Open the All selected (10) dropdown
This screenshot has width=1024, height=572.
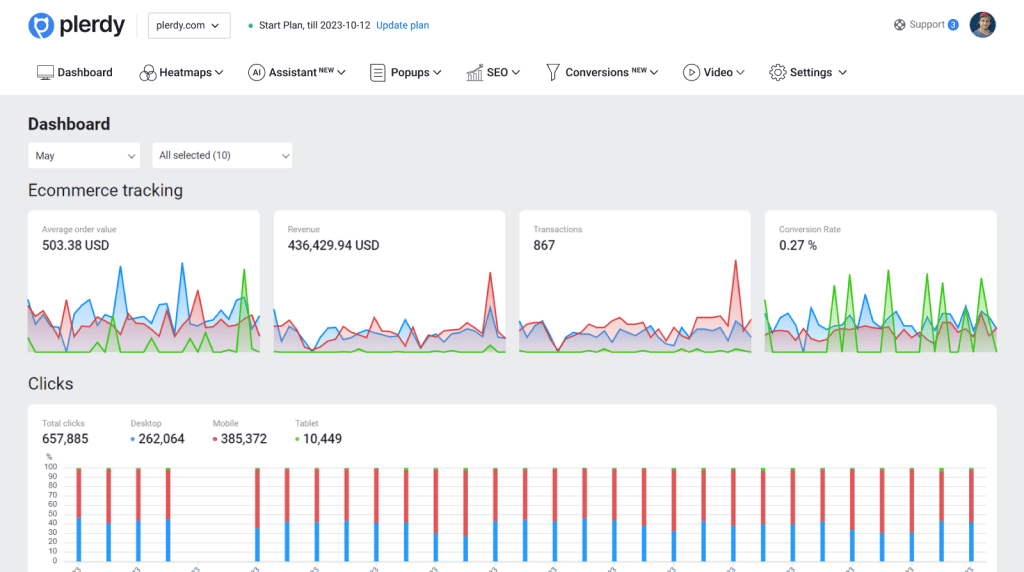click(x=222, y=156)
